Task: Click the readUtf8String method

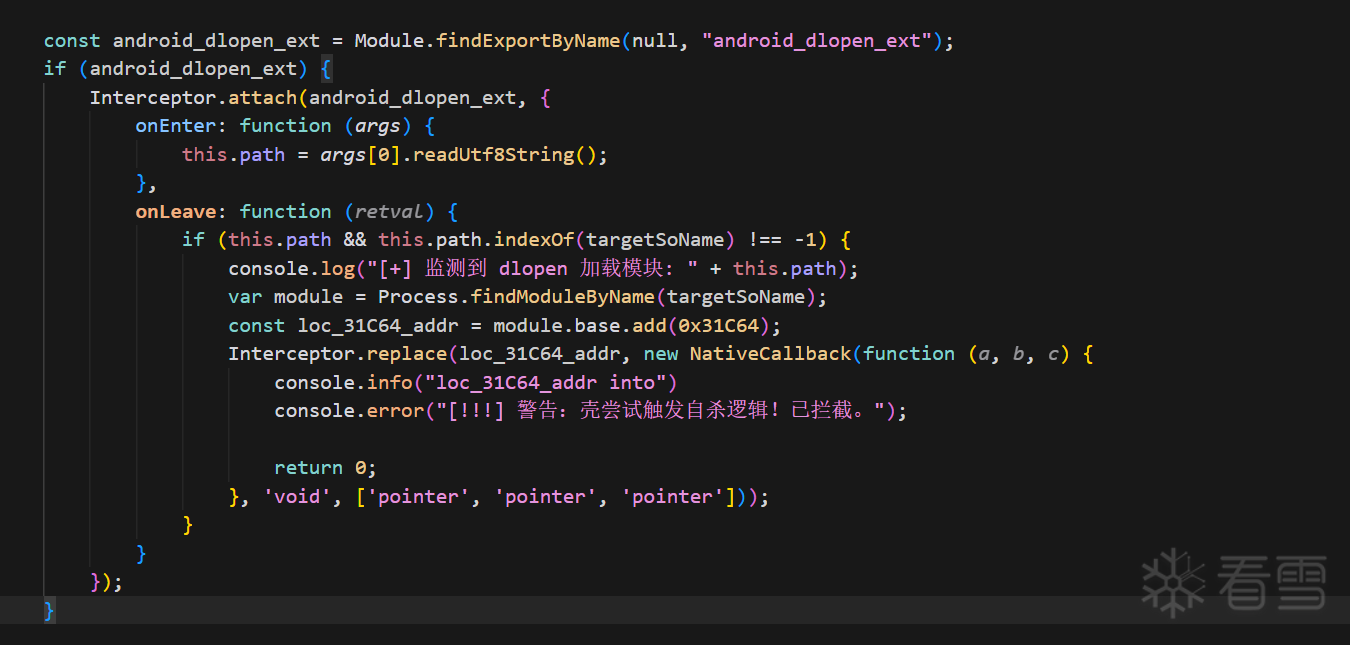Action: 494,155
